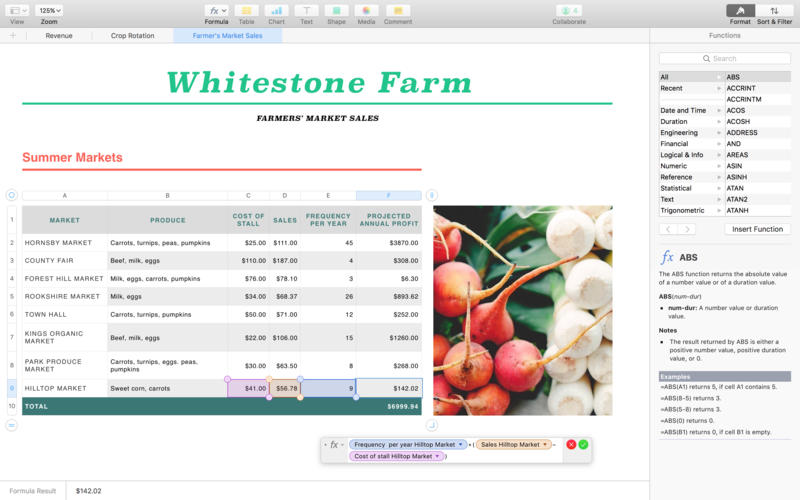The height and width of the screenshot is (500, 800).
Task: Switch to the Revenue sheet tab
Action: pos(59,35)
